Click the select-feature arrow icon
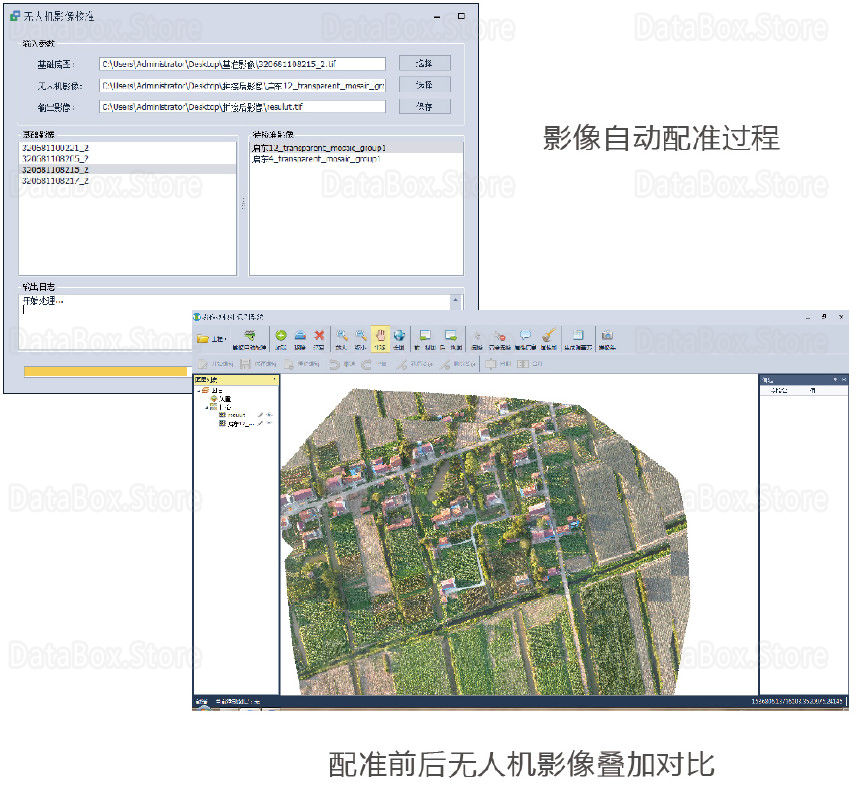Image resolution: width=858 pixels, height=792 pixels. (477, 336)
